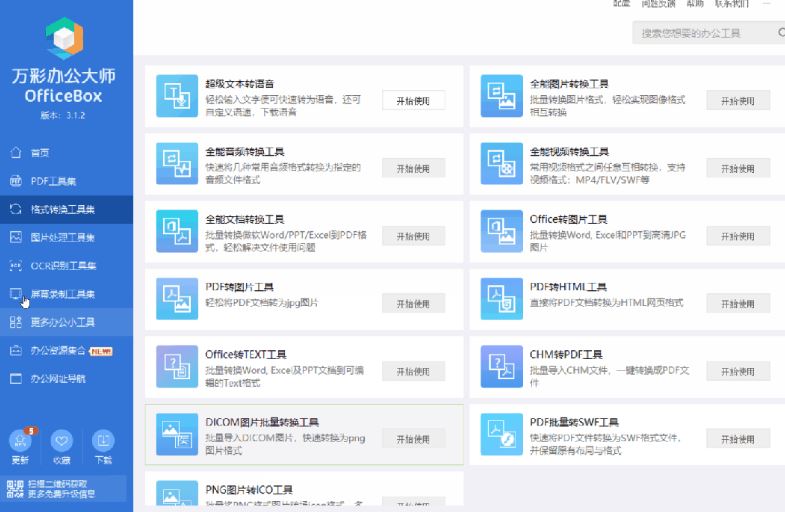
Task: Click the 搜索您想要的办公工具 search field
Action: point(700,33)
